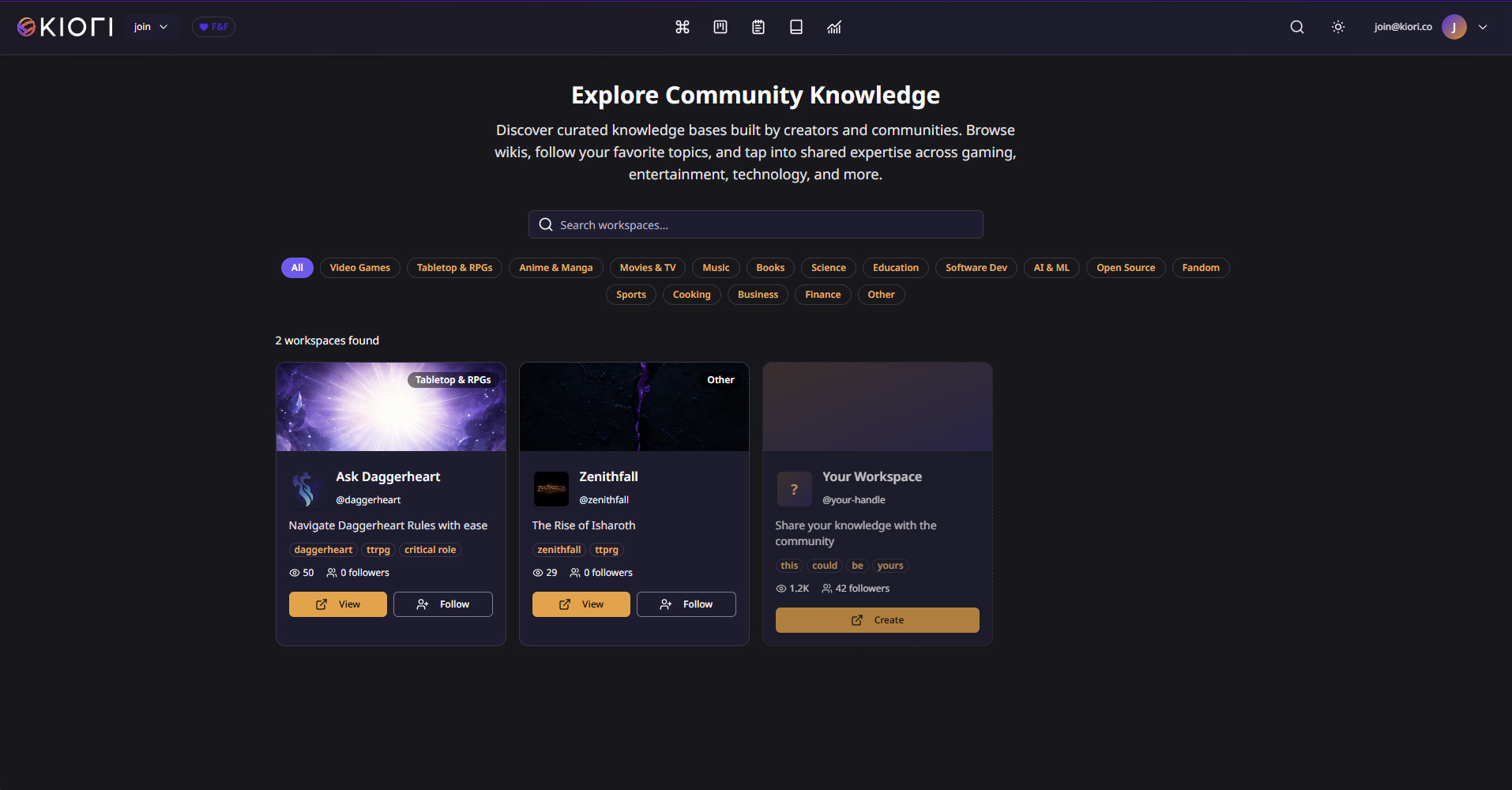Click the clipboard notes icon in navbar

[x=758, y=27]
